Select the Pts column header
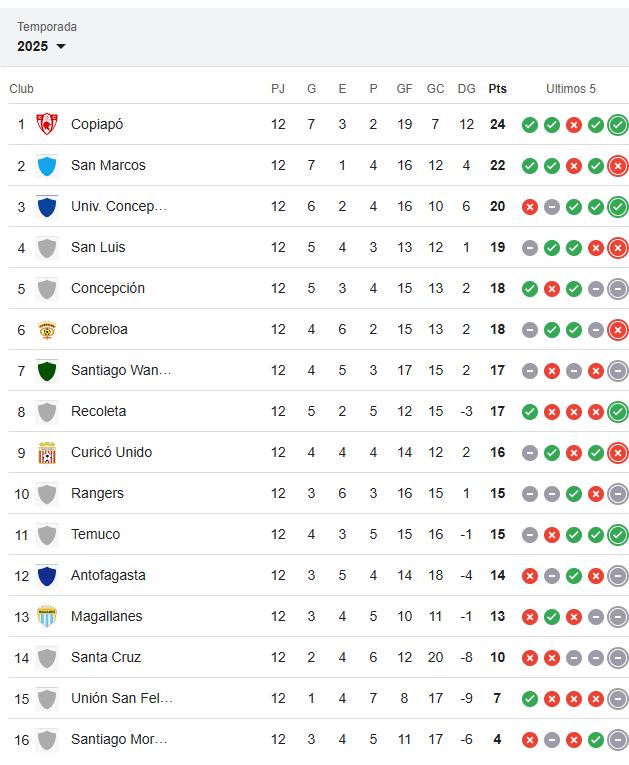Image resolution: width=629 pixels, height=765 pixels. [497, 89]
